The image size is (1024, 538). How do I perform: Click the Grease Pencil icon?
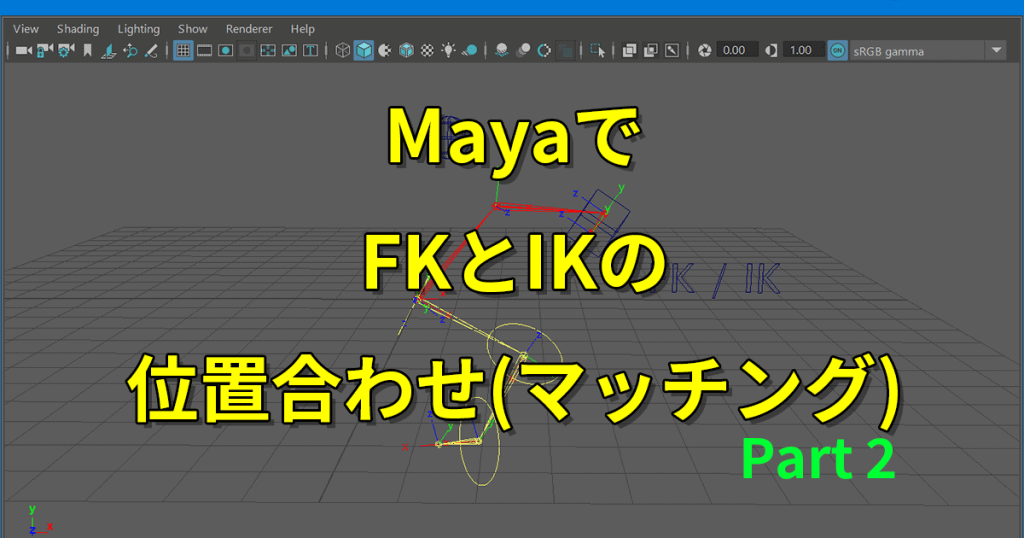point(151,50)
